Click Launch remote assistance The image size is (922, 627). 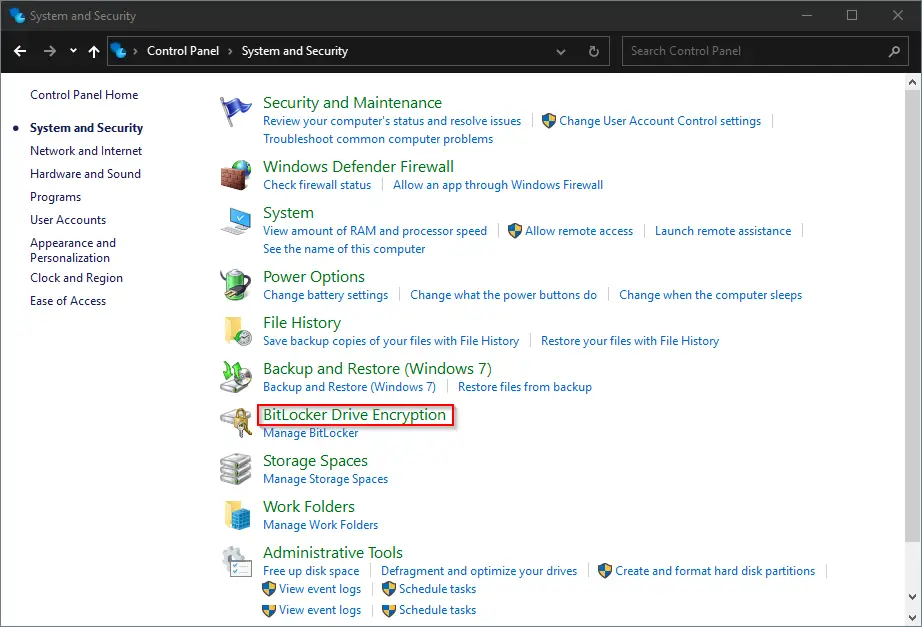tap(723, 231)
